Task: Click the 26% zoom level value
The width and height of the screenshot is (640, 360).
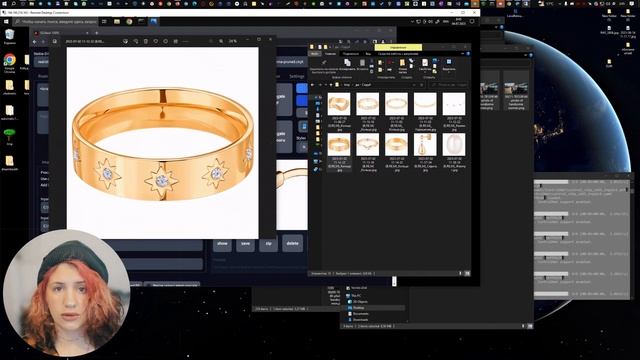Action: coord(233,41)
